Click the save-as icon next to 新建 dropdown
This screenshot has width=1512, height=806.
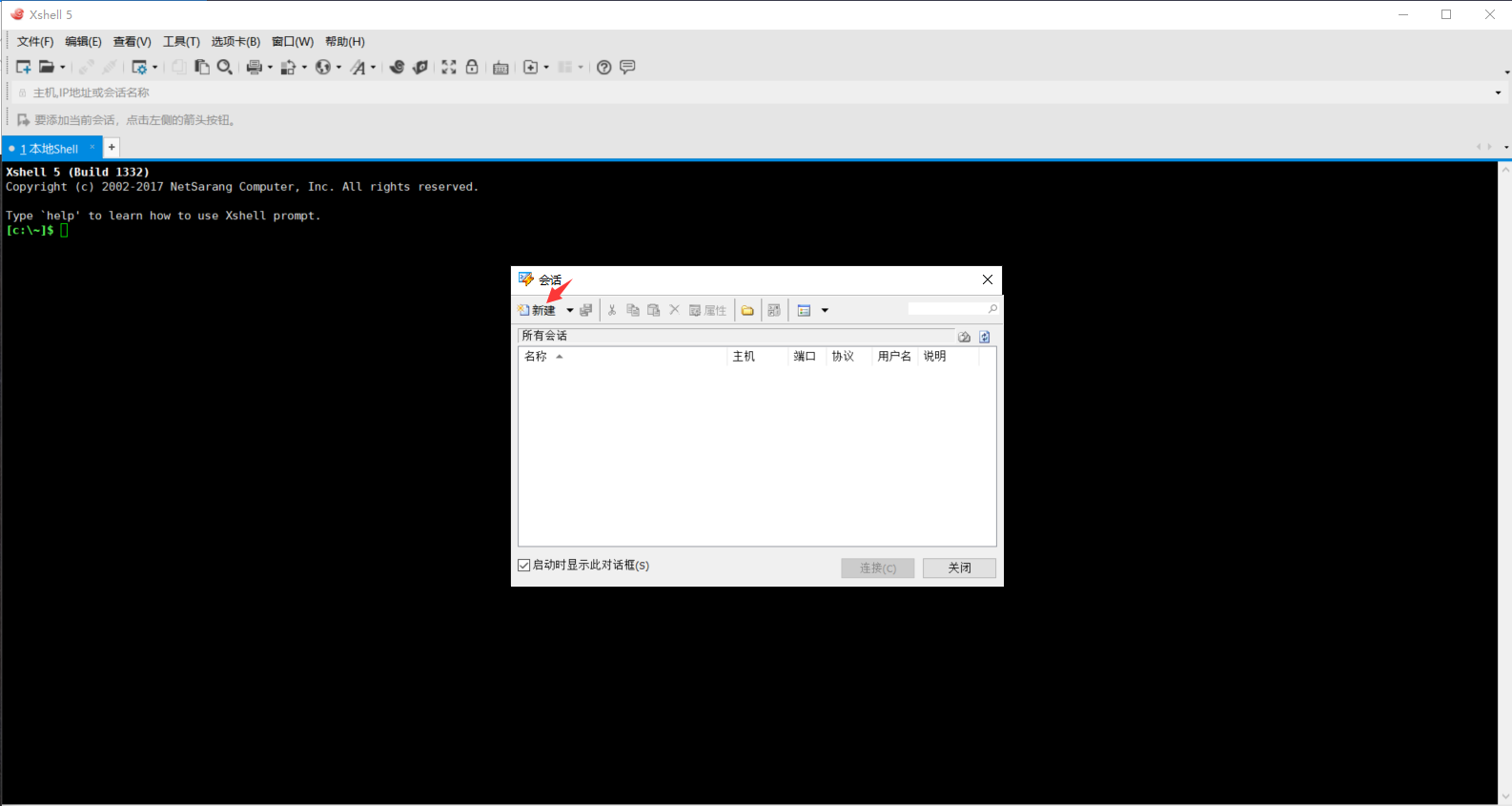586,310
